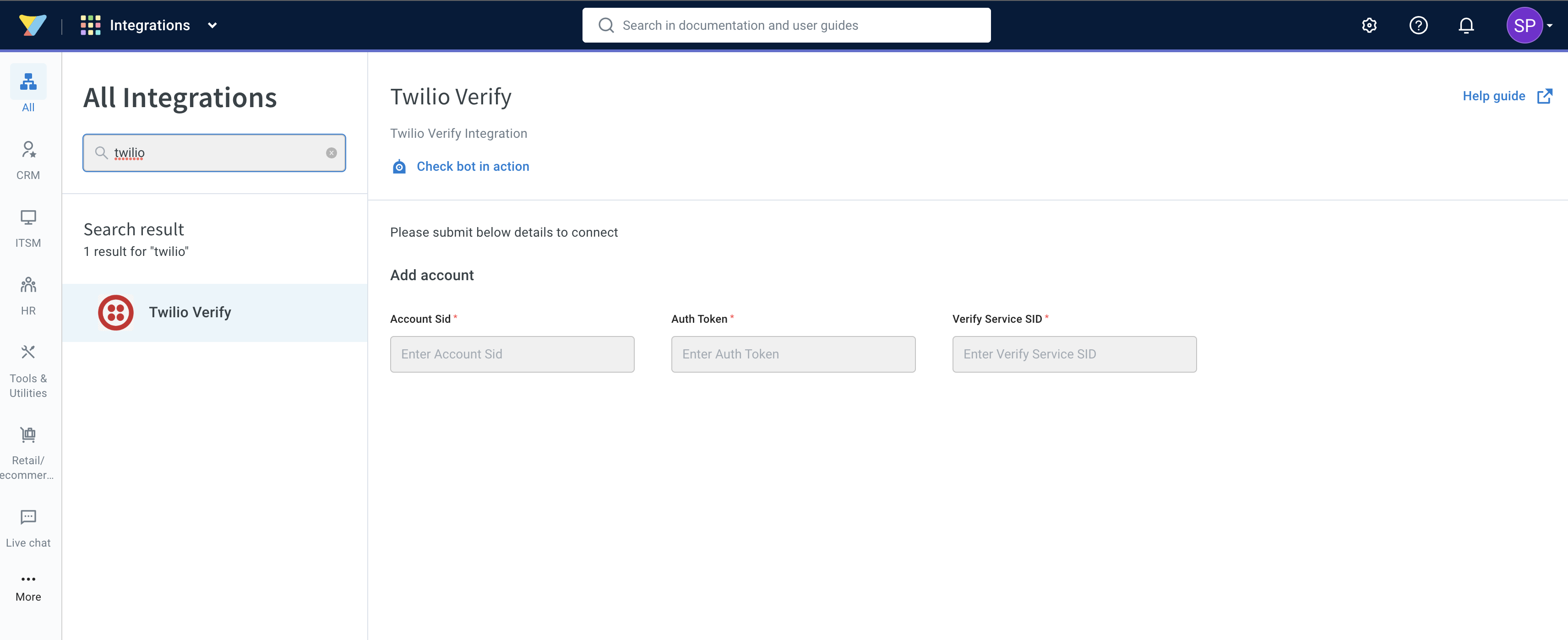1568x640 pixels.
Task: Click the Enter Account Sid field
Action: tap(512, 354)
